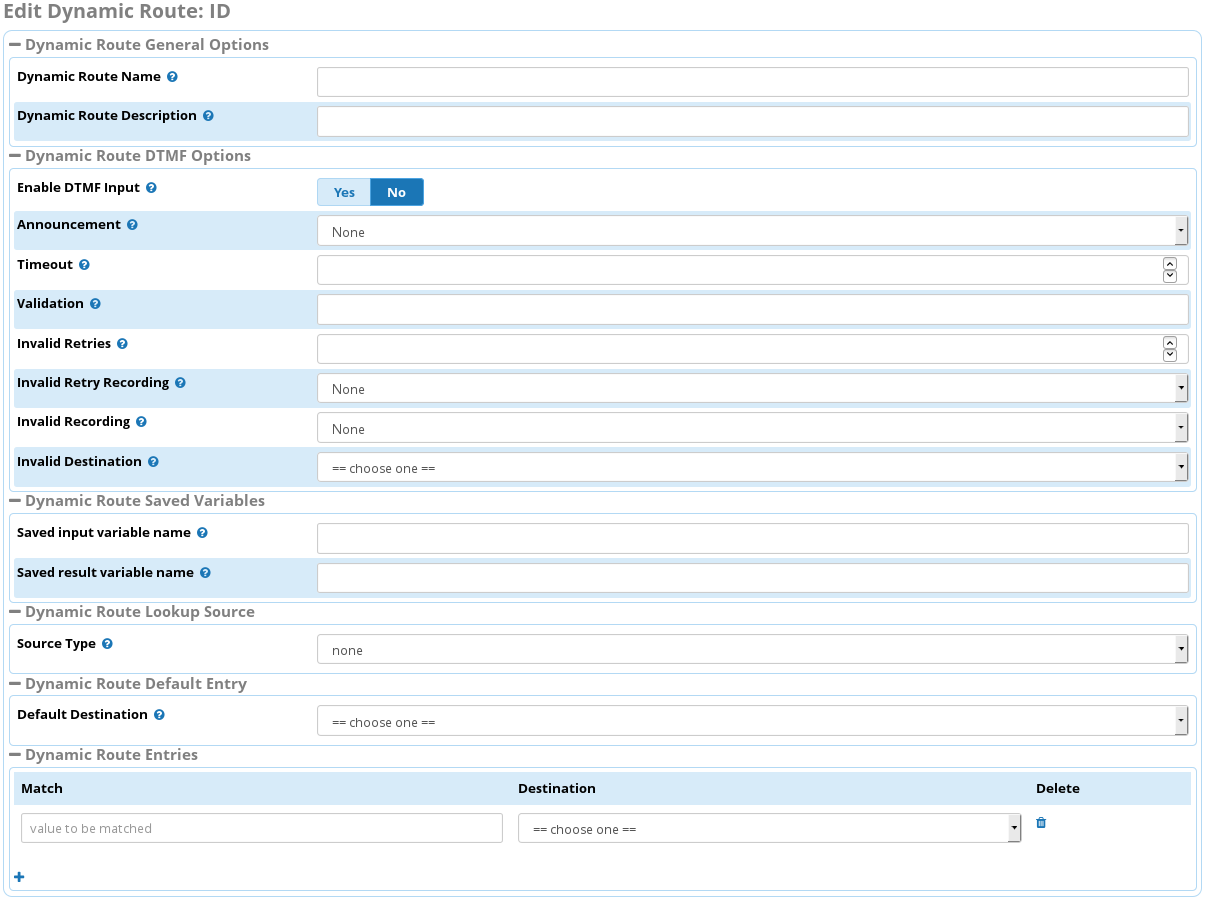Open the Source Type dropdown
This screenshot has width=1214, height=904.
tap(752, 650)
